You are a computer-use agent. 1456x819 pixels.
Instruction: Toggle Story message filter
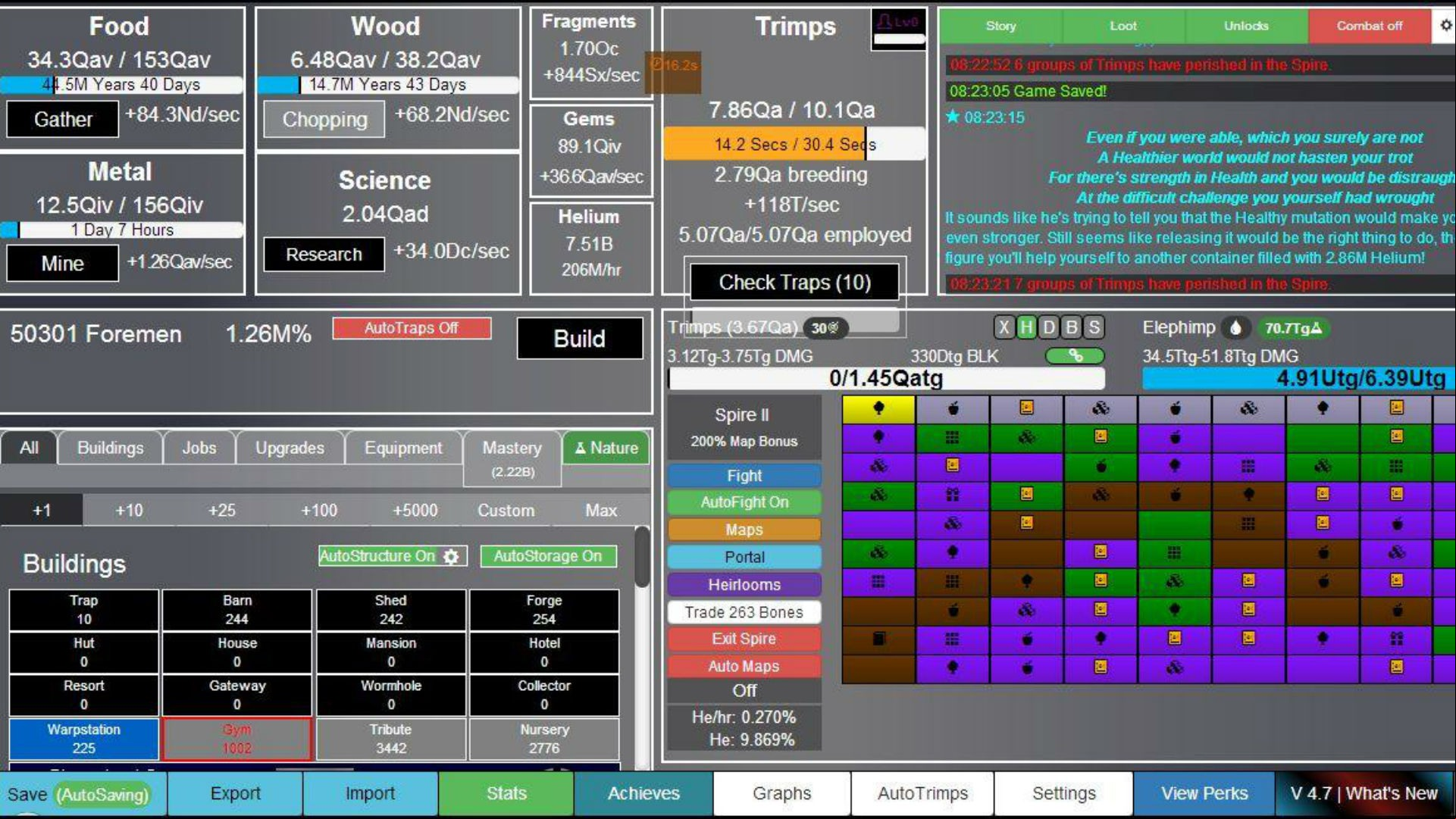point(1000,26)
